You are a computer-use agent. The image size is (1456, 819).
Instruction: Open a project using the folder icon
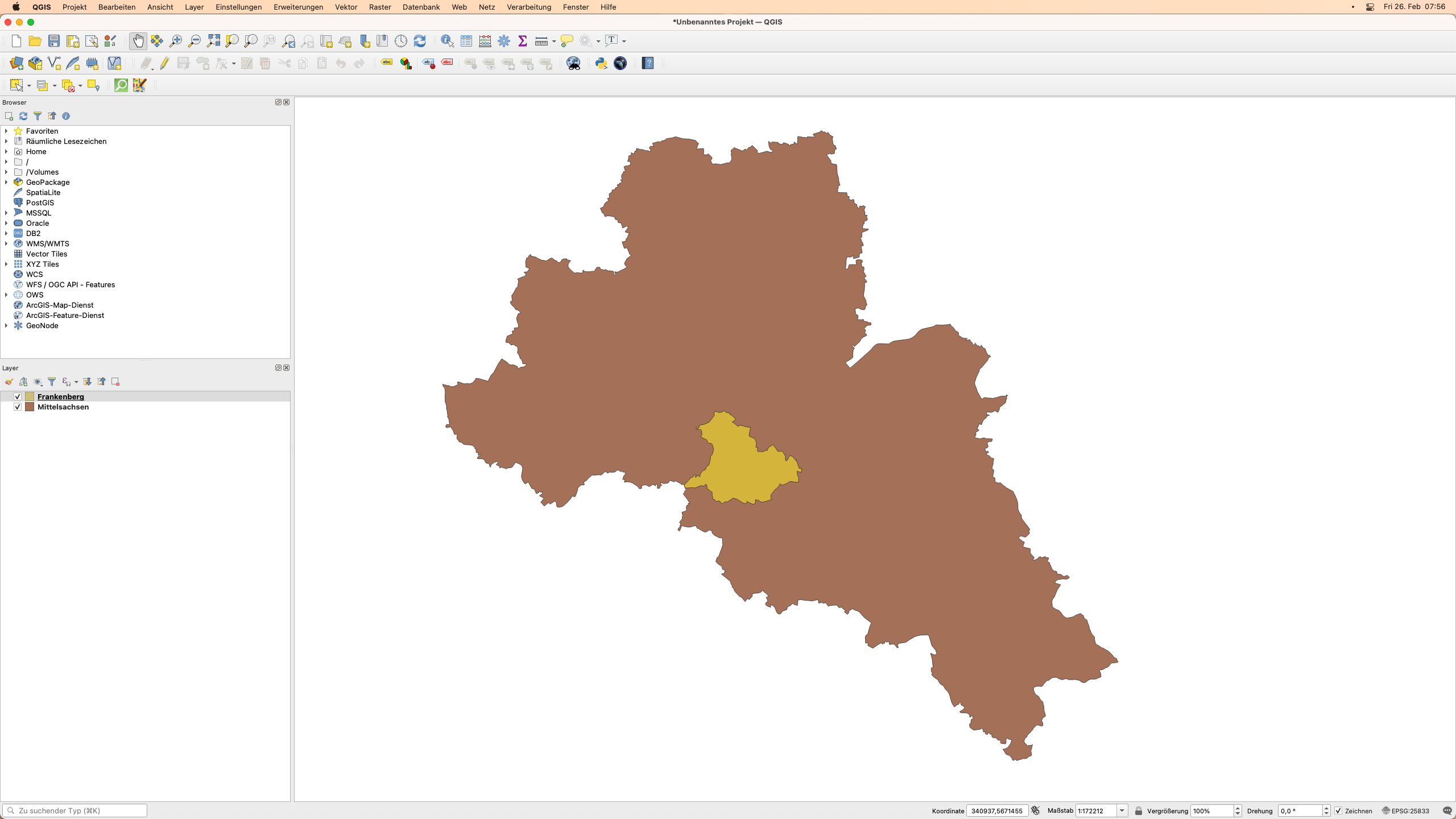tap(35, 41)
